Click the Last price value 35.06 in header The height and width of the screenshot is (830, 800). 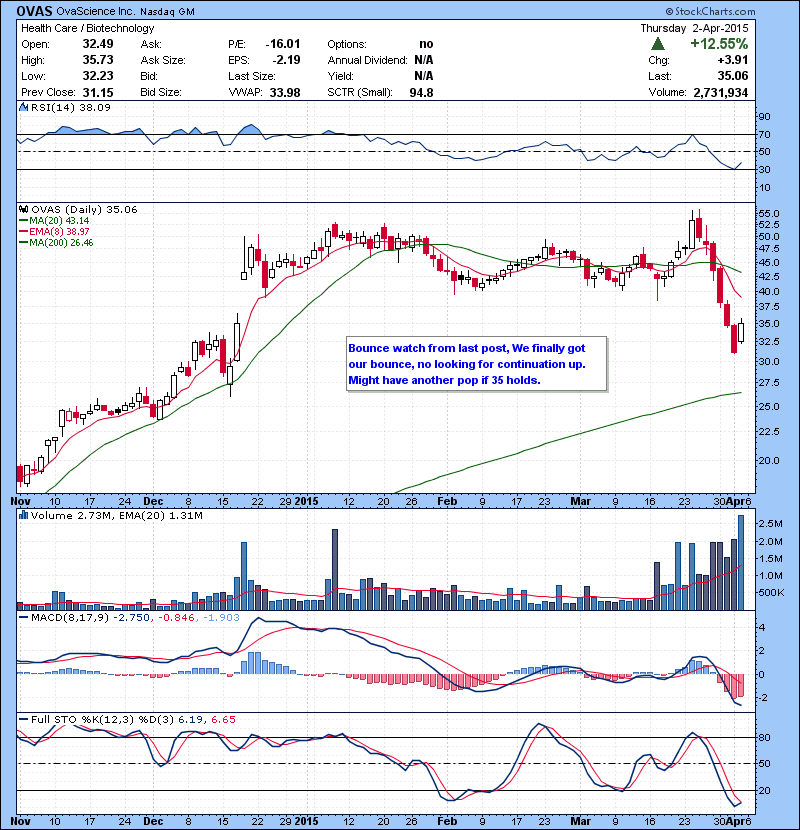coord(733,76)
